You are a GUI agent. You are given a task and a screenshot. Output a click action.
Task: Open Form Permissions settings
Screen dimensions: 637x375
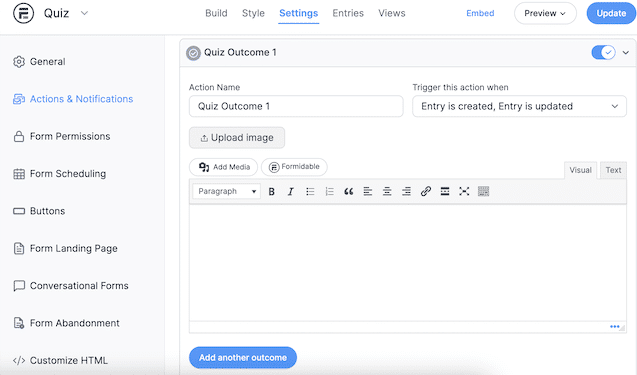tap(70, 136)
